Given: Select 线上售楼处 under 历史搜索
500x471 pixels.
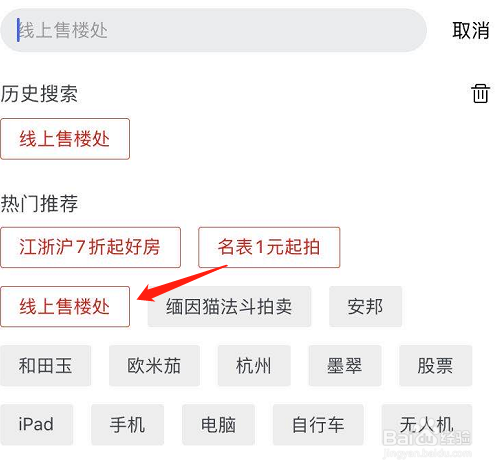Looking at the screenshot, I should tap(65, 139).
